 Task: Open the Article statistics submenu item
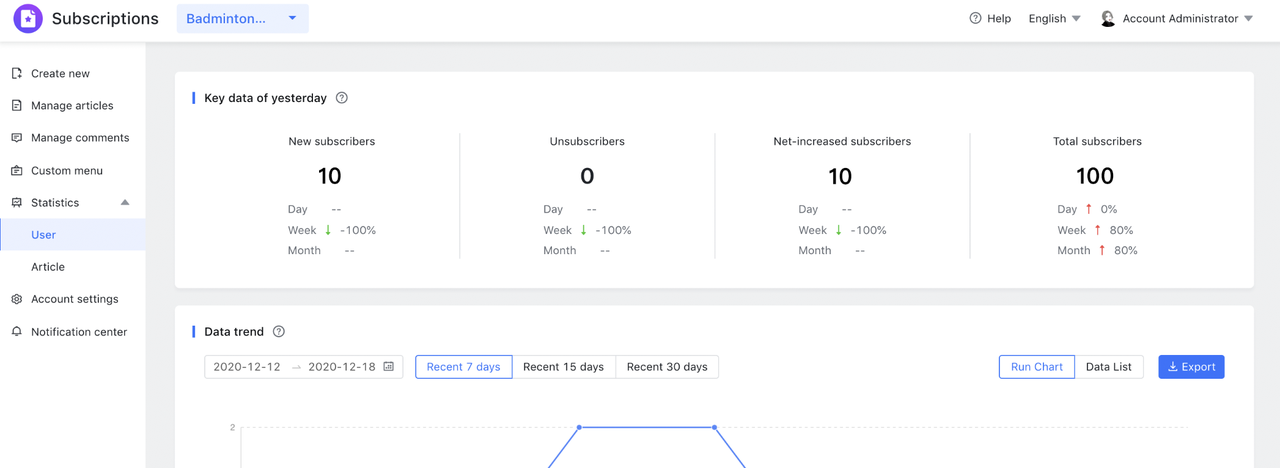[x=48, y=267]
